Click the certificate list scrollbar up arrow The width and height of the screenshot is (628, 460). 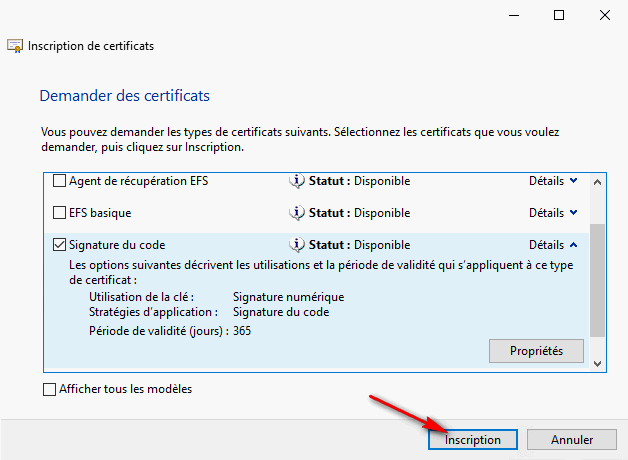tap(597, 181)
